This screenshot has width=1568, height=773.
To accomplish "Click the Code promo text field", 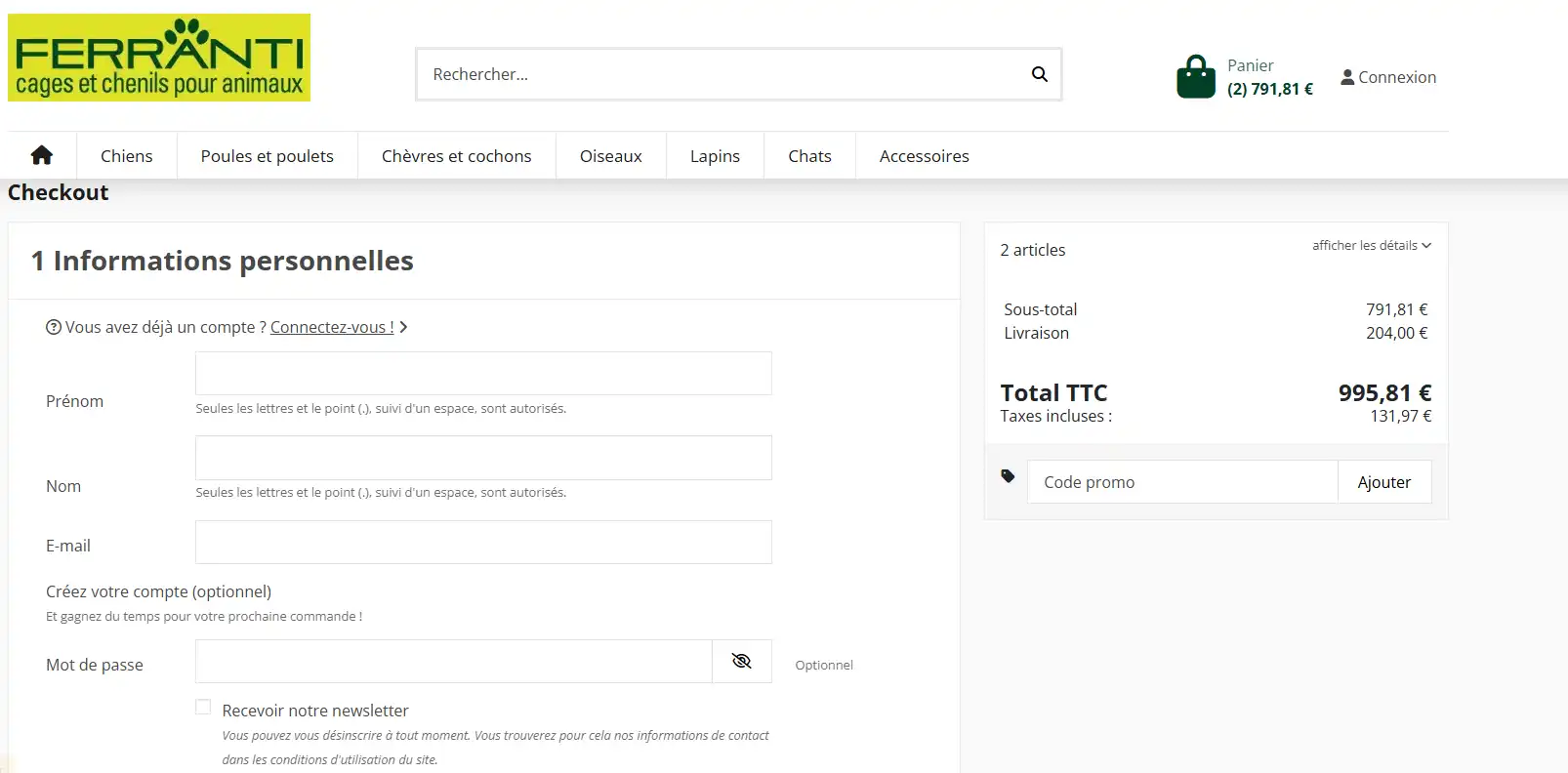I will [1182, 482].
